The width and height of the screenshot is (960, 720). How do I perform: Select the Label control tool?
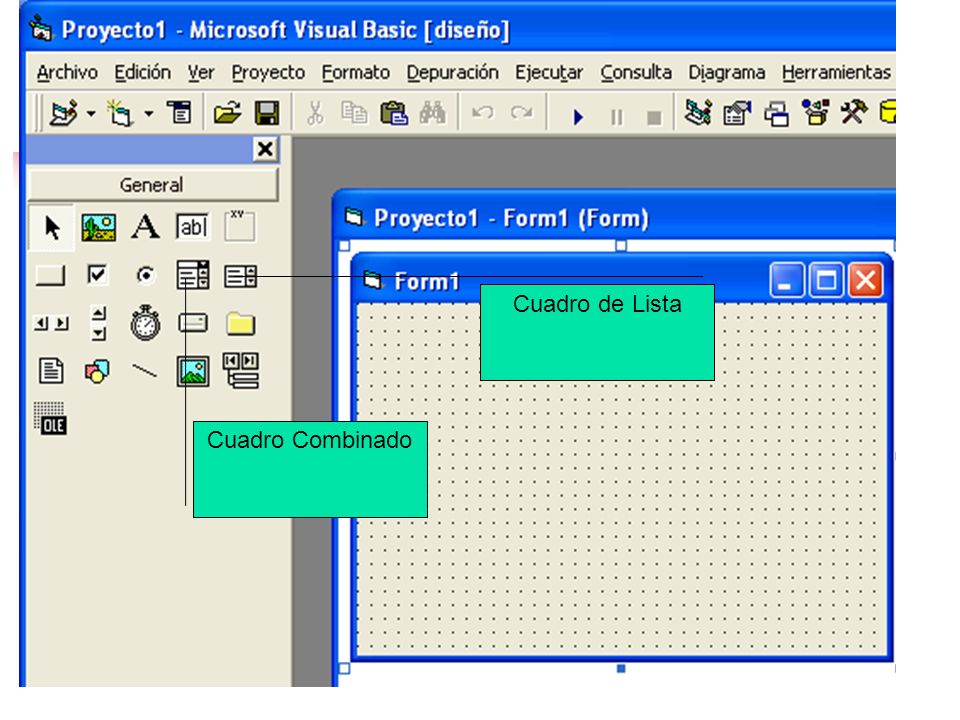tap(145, 227)
